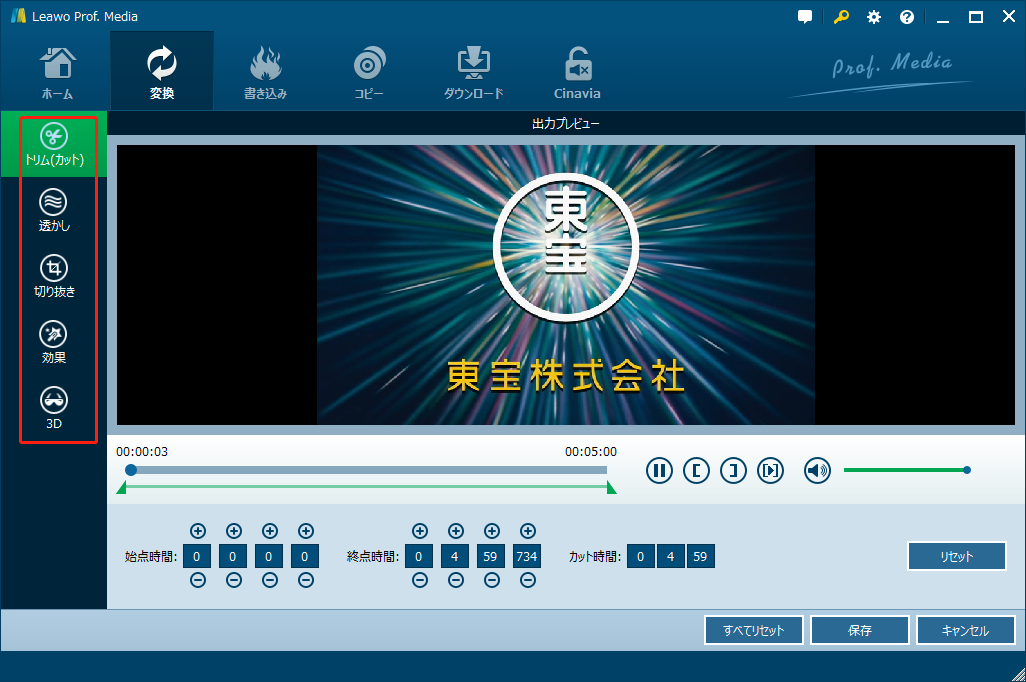This screenshot has height=682, width=1026.
Task: Decrease 始点時間 hours with minus
Action: coord(198,580)
